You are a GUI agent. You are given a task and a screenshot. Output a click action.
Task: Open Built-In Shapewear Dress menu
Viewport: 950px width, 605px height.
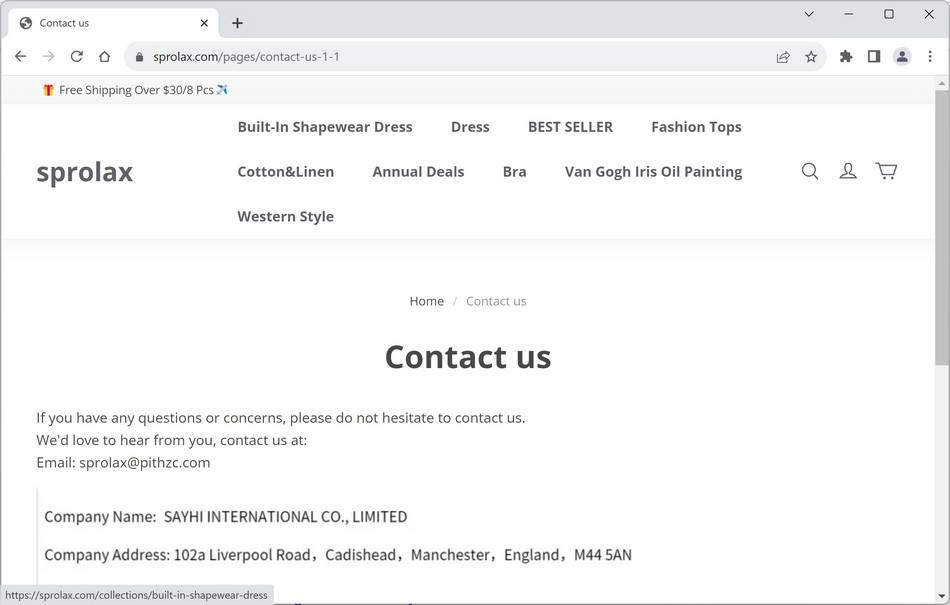(325, 127)
